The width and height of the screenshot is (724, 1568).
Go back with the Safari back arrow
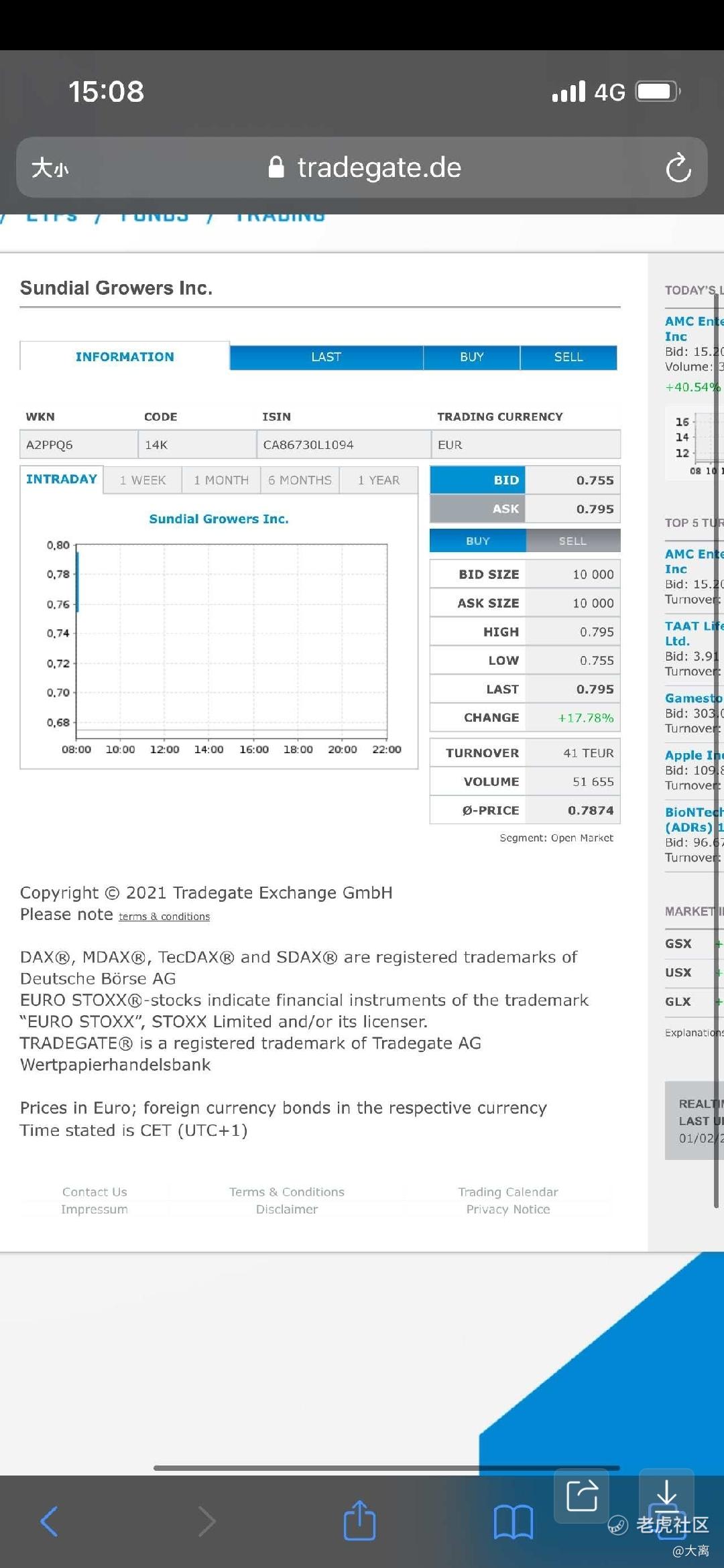49,1521
